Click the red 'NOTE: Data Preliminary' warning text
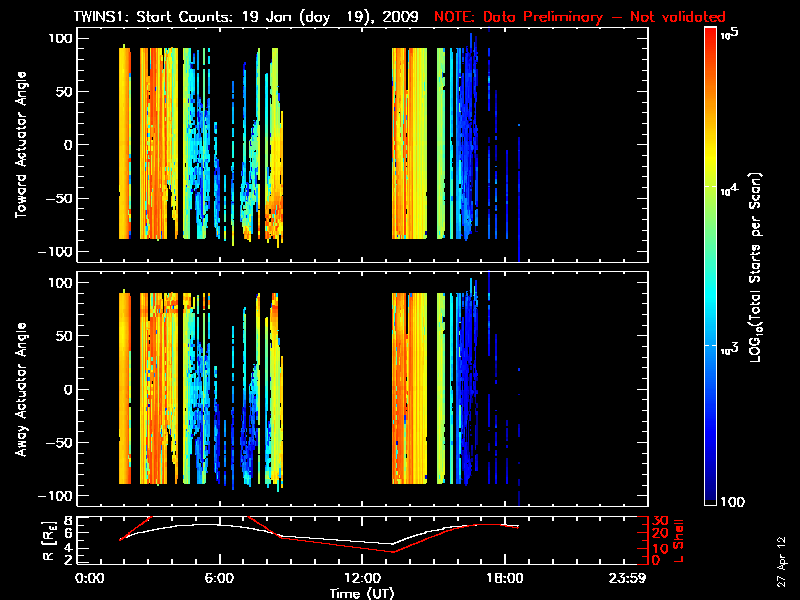The image size is (800, 600). pos(580,17)
